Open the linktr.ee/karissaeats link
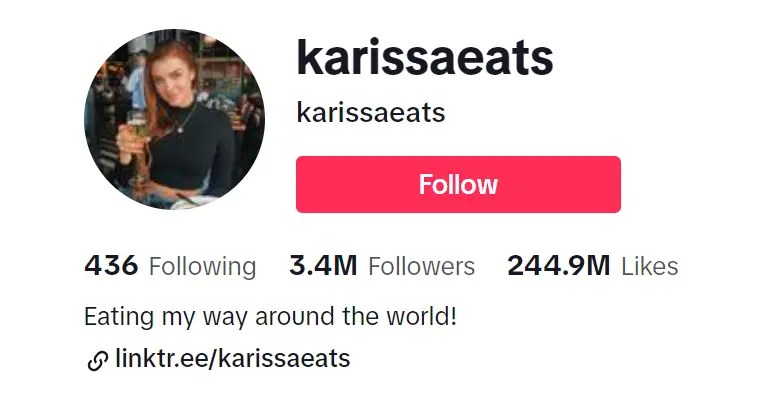Image resolution: width=772 pixels, height=407 pixels. coord(232,358)
